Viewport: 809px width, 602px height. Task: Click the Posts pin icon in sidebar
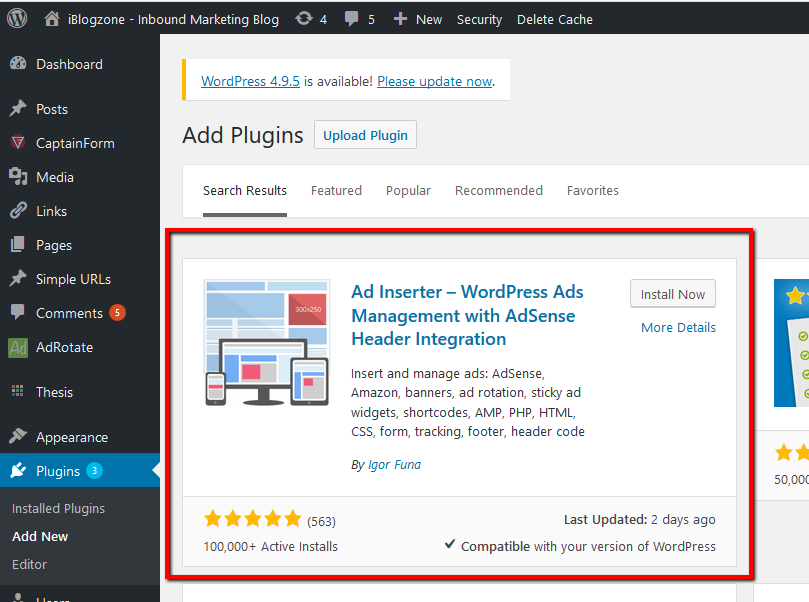(x=18, y=108)
